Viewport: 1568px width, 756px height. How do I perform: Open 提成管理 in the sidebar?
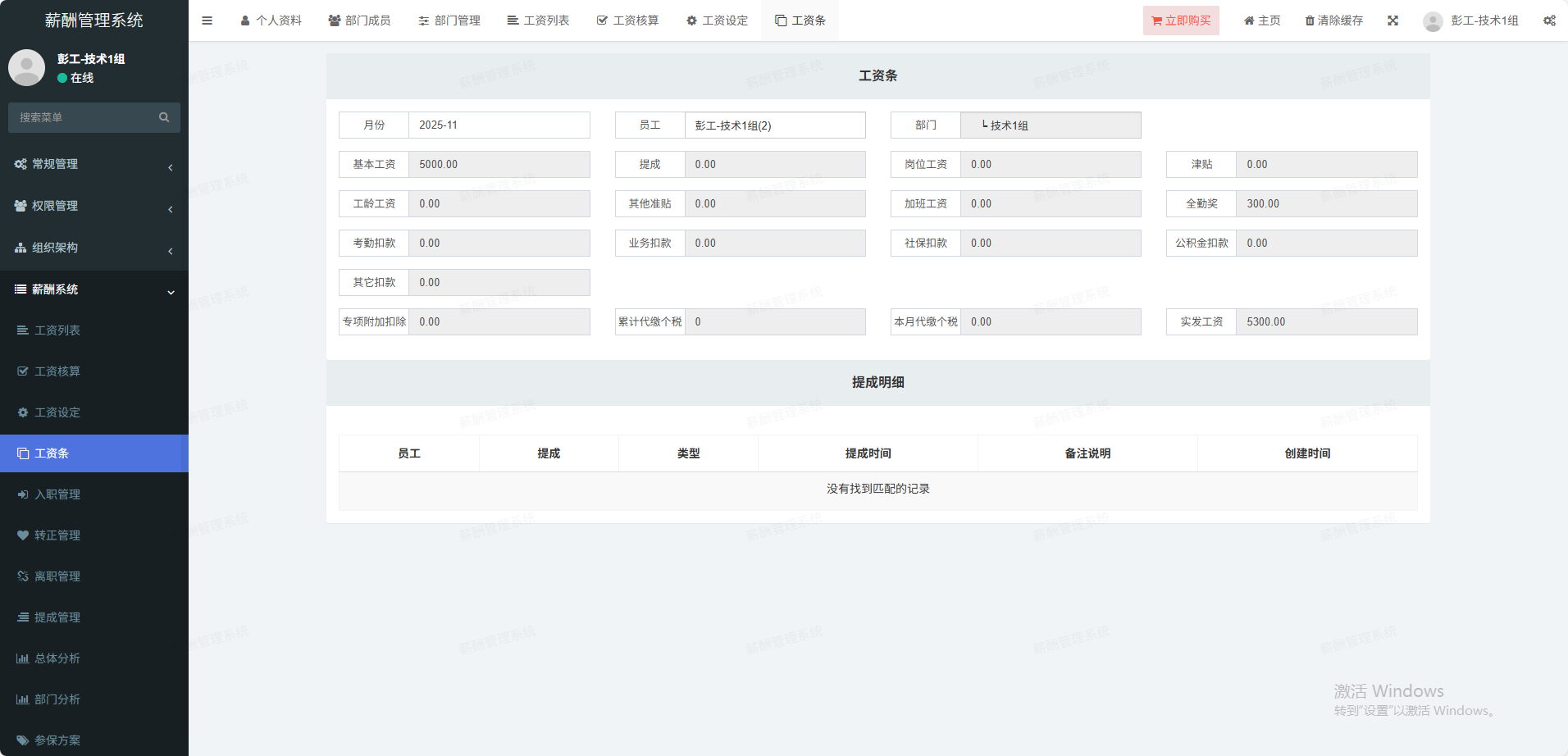[x=57, y=617]
